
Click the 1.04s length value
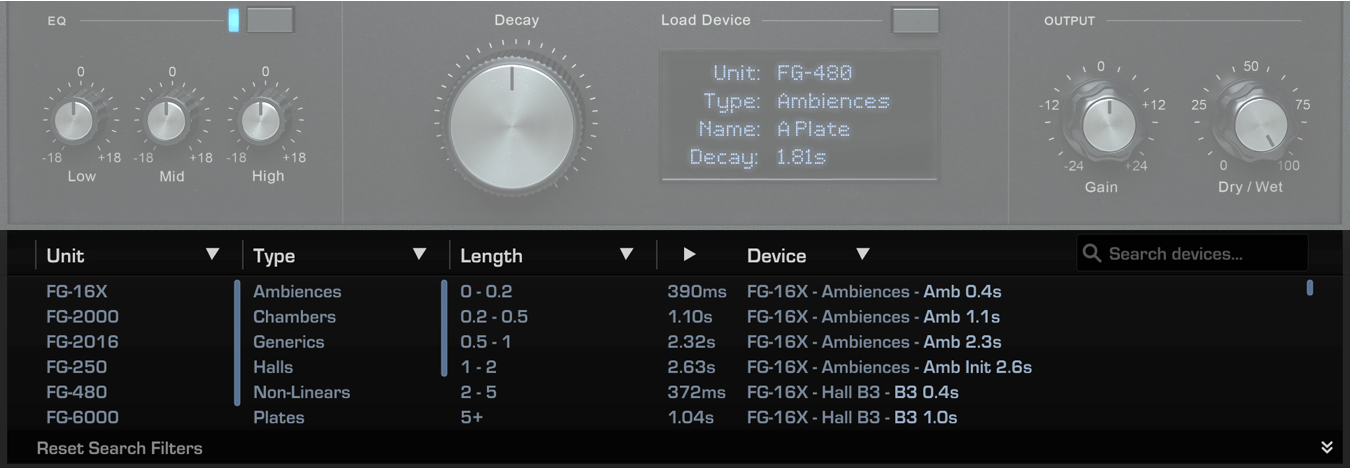click(x=691, y=417)
